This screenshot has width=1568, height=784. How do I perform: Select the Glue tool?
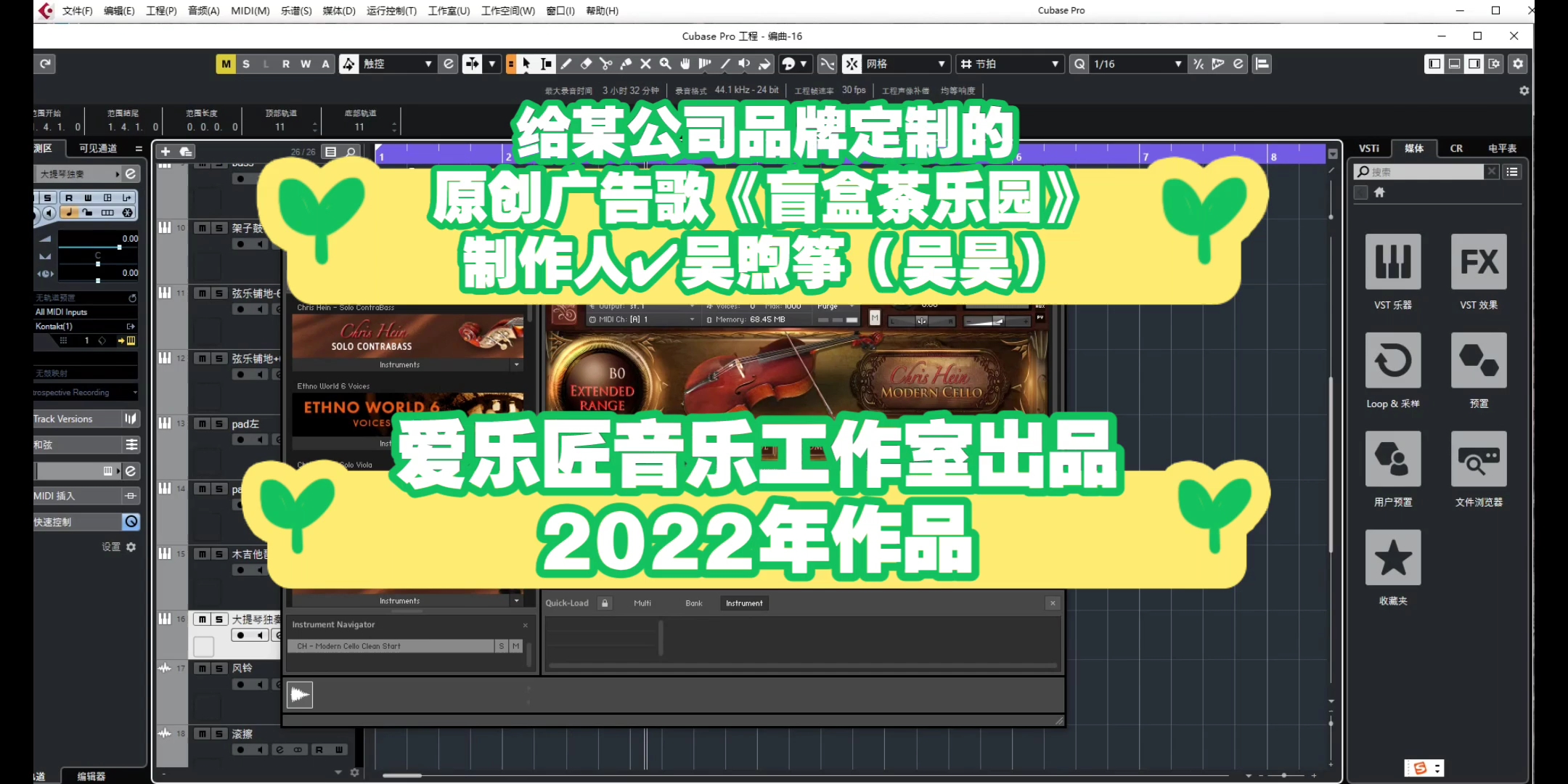(626, 64)
